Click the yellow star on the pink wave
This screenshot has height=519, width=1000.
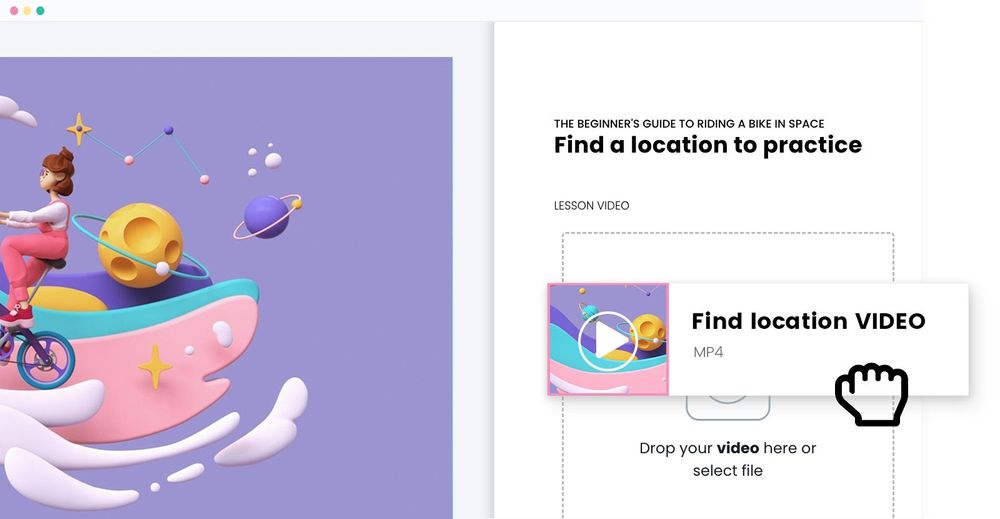(x=155, y=367)
